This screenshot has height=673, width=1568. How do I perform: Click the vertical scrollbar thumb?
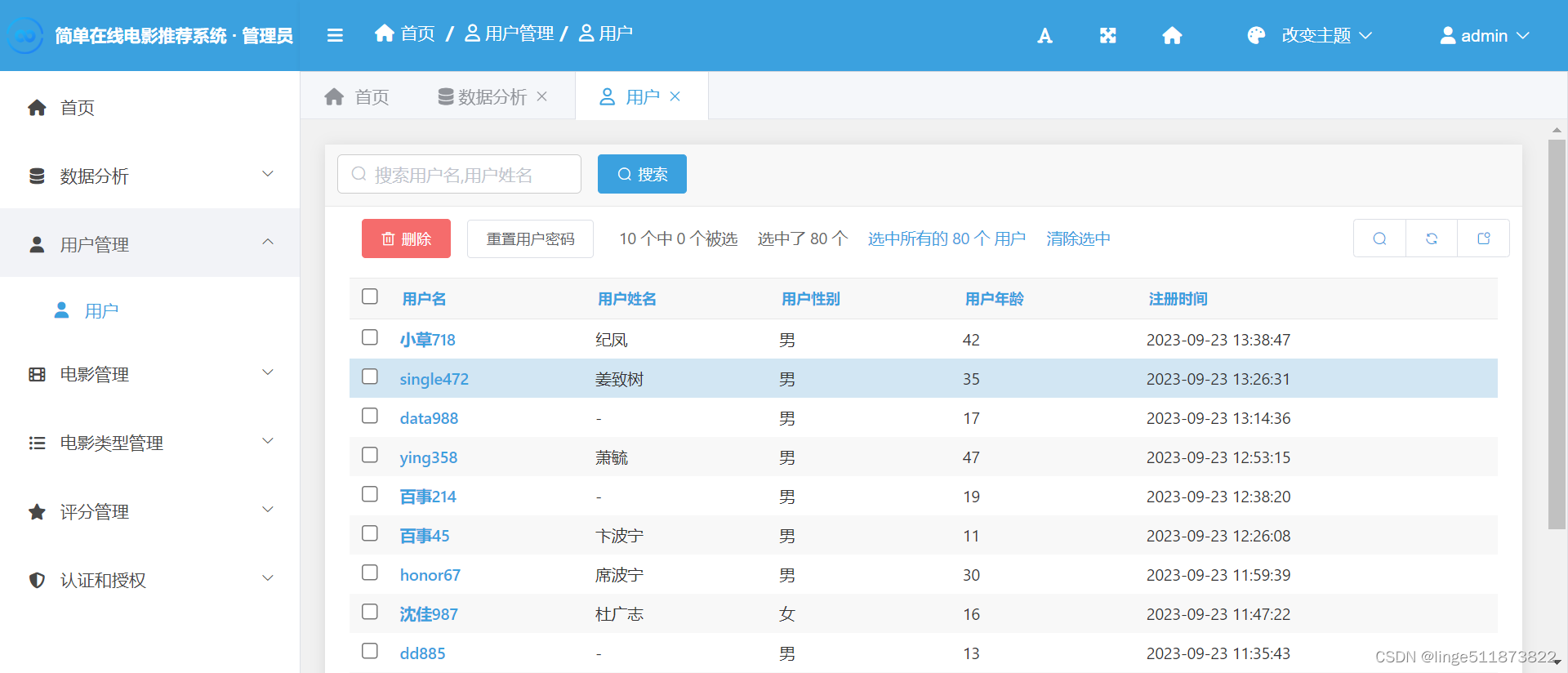pos(1557,334)
